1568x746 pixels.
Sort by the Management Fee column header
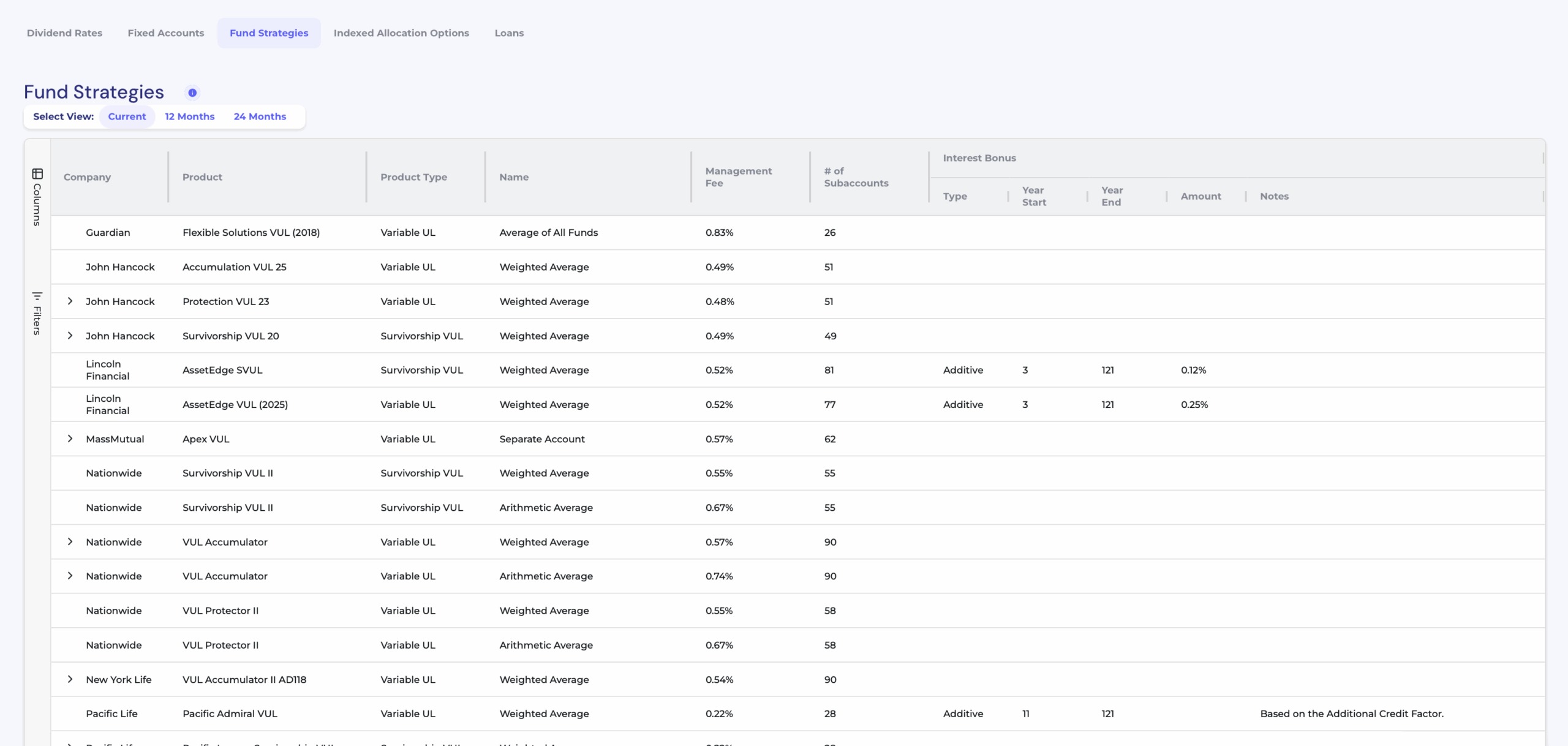point(738,177)
